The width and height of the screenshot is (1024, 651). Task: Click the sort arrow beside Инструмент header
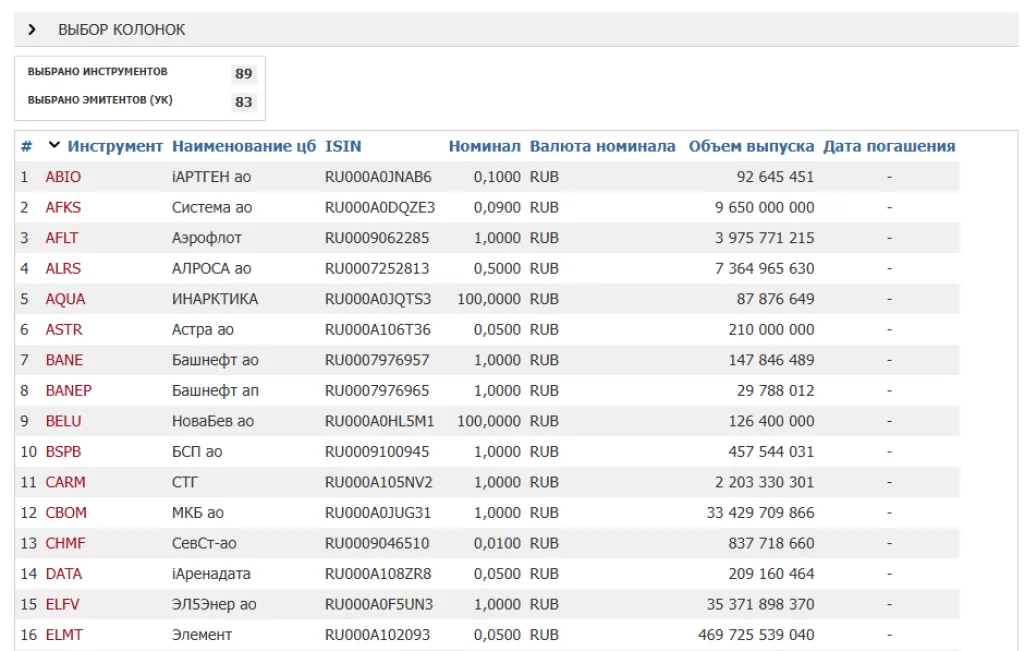tap(54, 146)
